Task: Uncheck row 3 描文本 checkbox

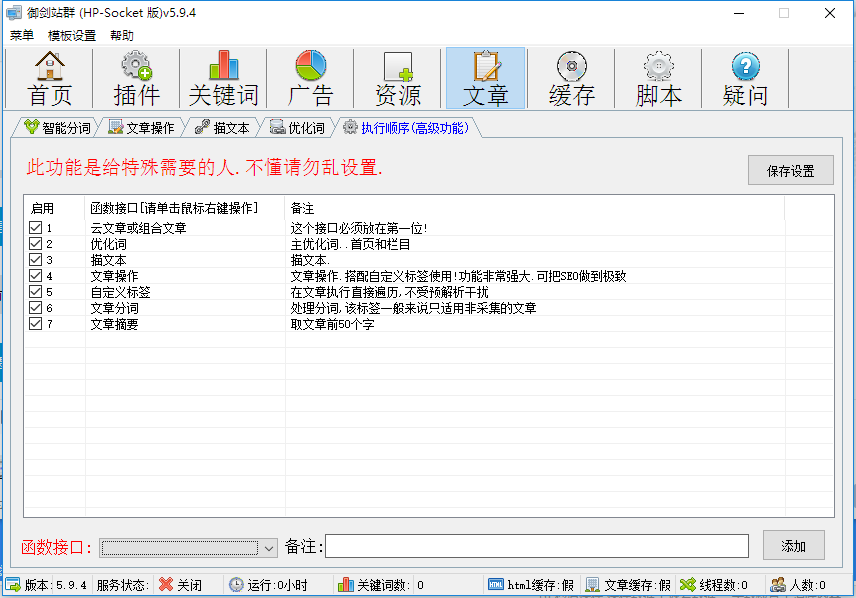Action: [x=35, y=259]
